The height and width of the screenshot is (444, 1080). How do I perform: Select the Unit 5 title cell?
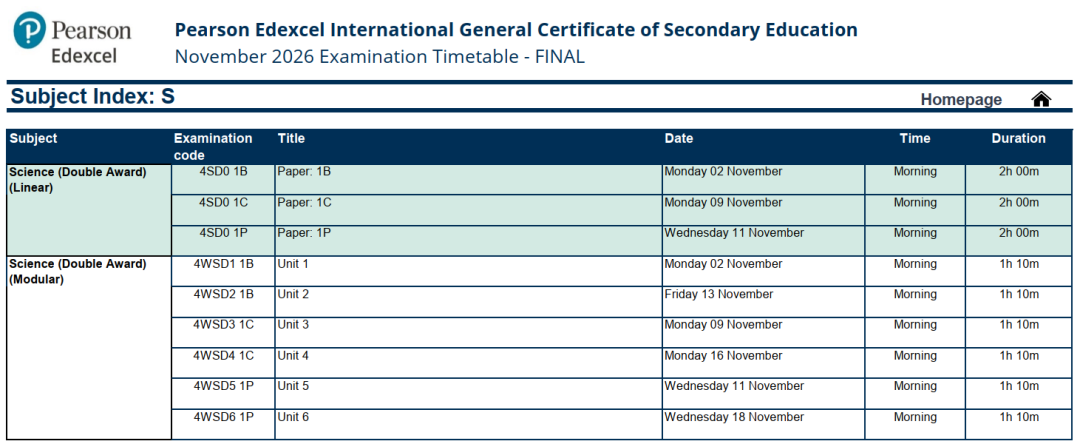468,393
